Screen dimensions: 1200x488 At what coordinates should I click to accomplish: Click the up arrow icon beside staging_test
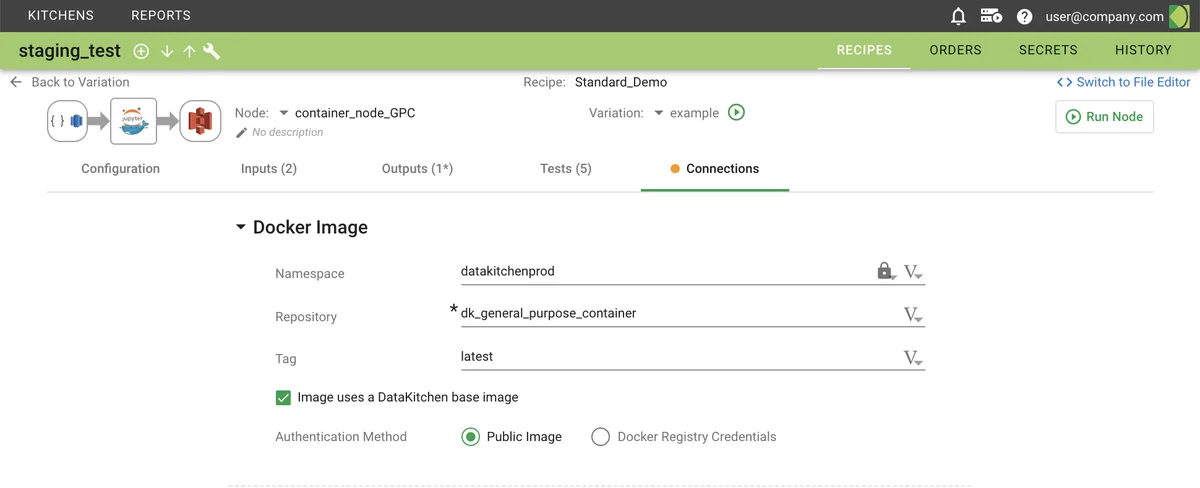(189, 51)
